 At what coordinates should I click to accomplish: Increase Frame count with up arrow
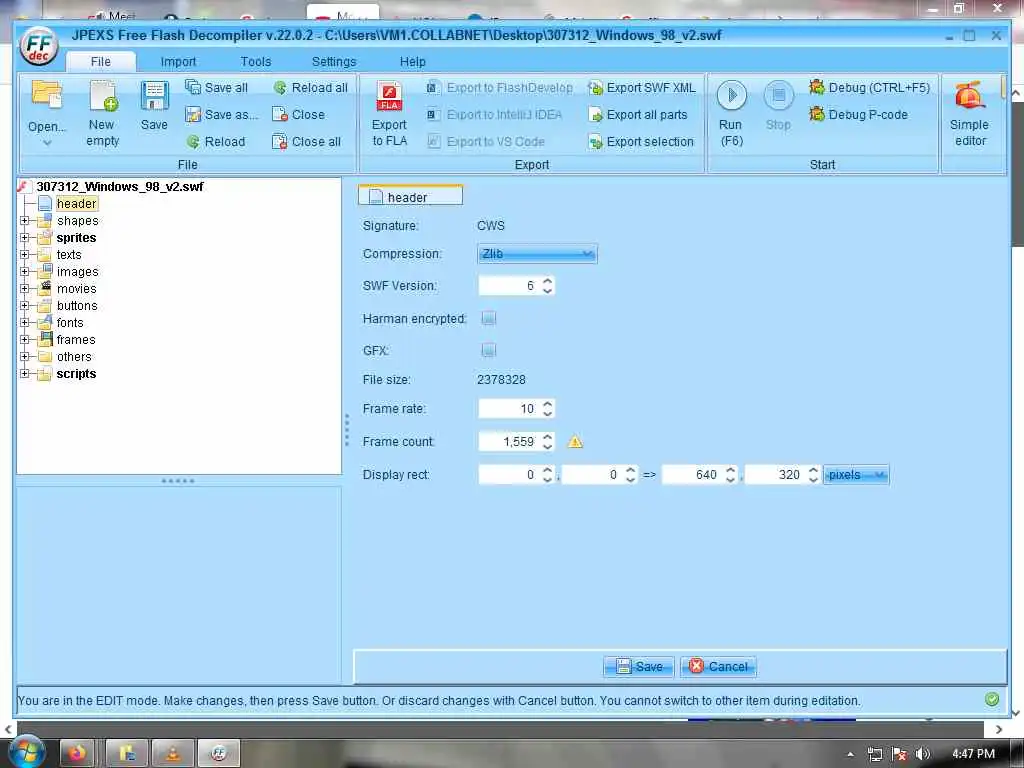point(547,438)
